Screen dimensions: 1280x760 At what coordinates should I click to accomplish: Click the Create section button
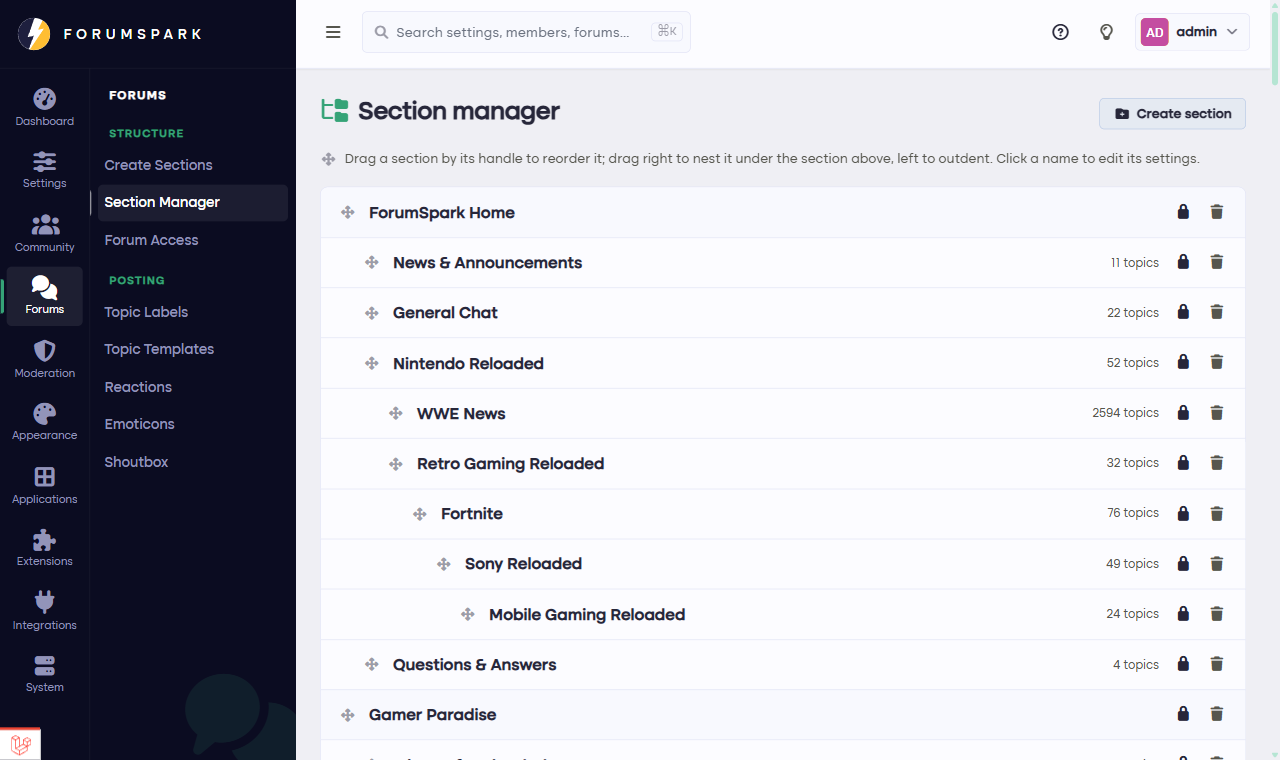click(1172, 114)
